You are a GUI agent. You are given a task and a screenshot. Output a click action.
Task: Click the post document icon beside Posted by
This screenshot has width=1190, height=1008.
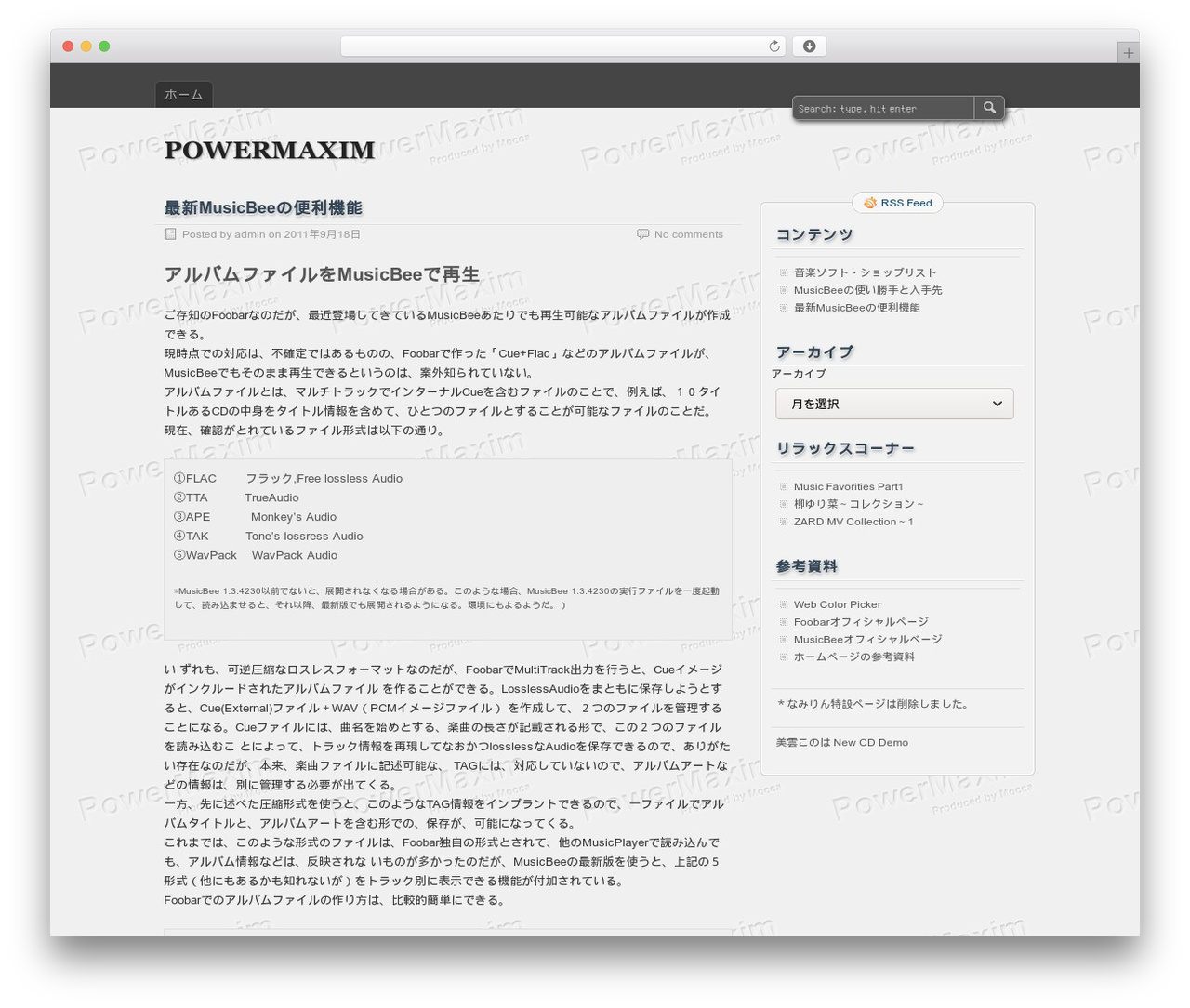click(x=170, y=234)
